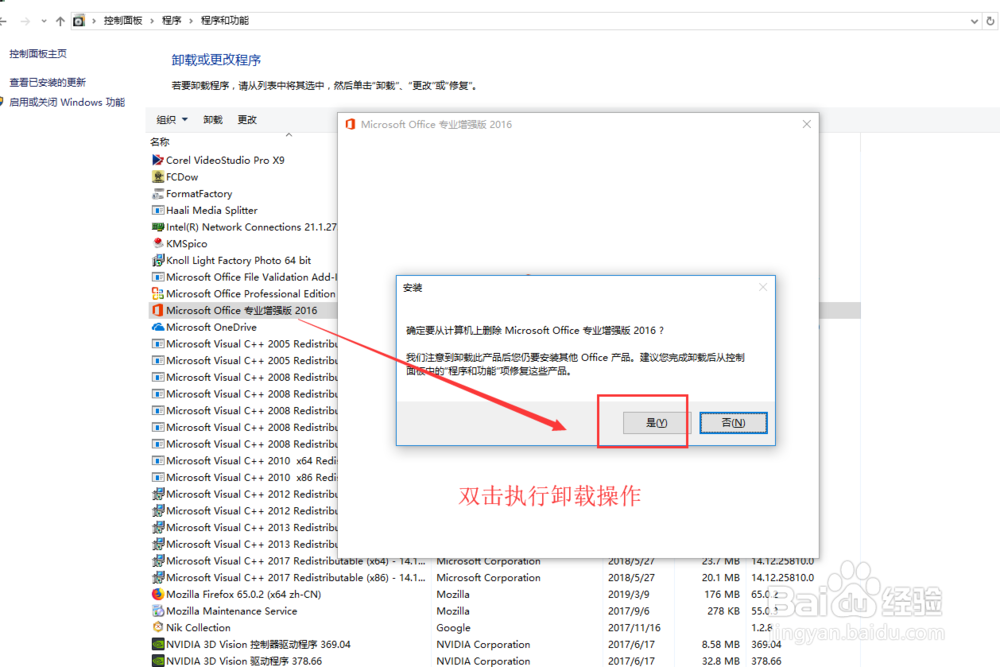1000x667 pixels.
Task: Confirm uninstall with 是(Y) button
Action: (x=656, y=423)
